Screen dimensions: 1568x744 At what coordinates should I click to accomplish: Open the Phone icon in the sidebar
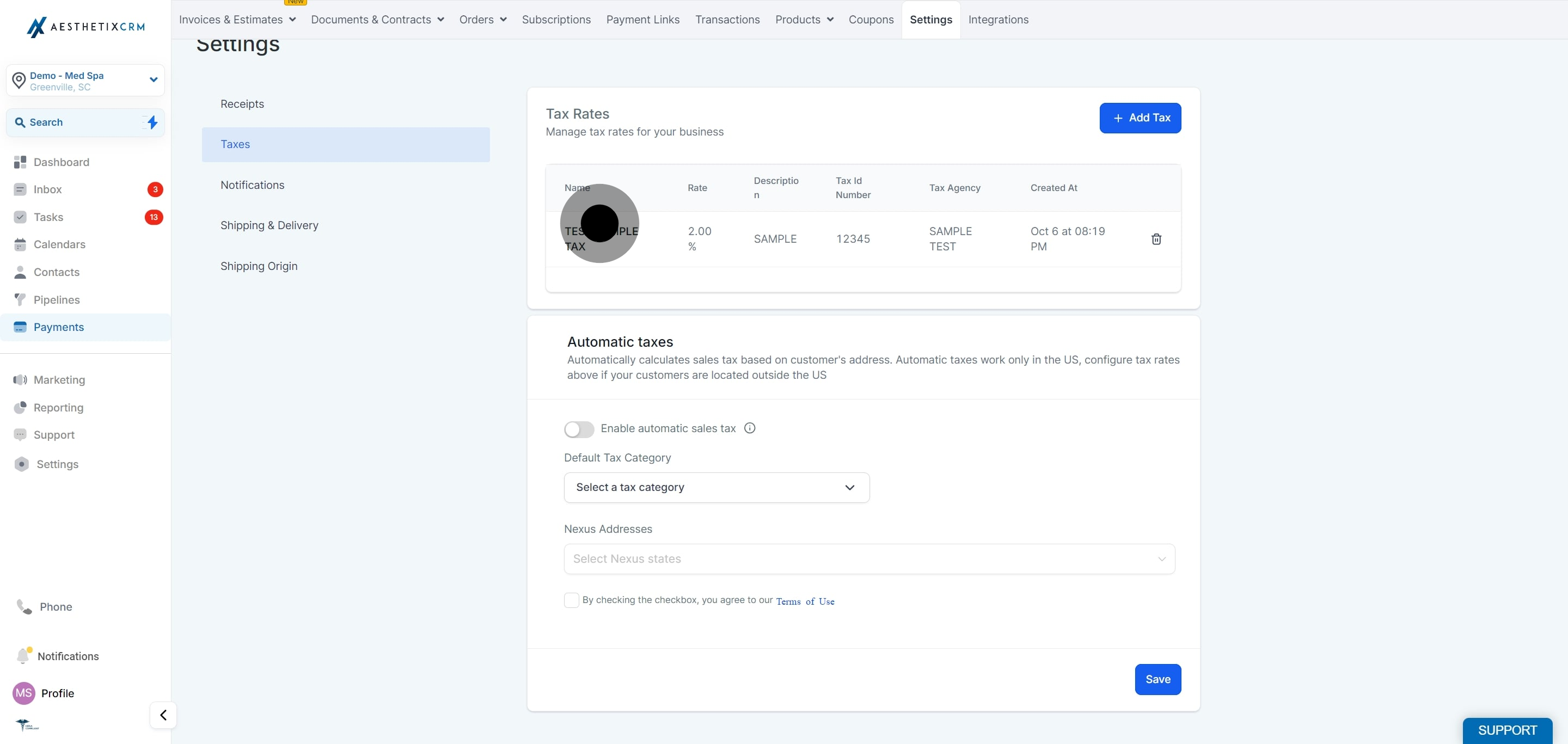[x=24, y=606]
